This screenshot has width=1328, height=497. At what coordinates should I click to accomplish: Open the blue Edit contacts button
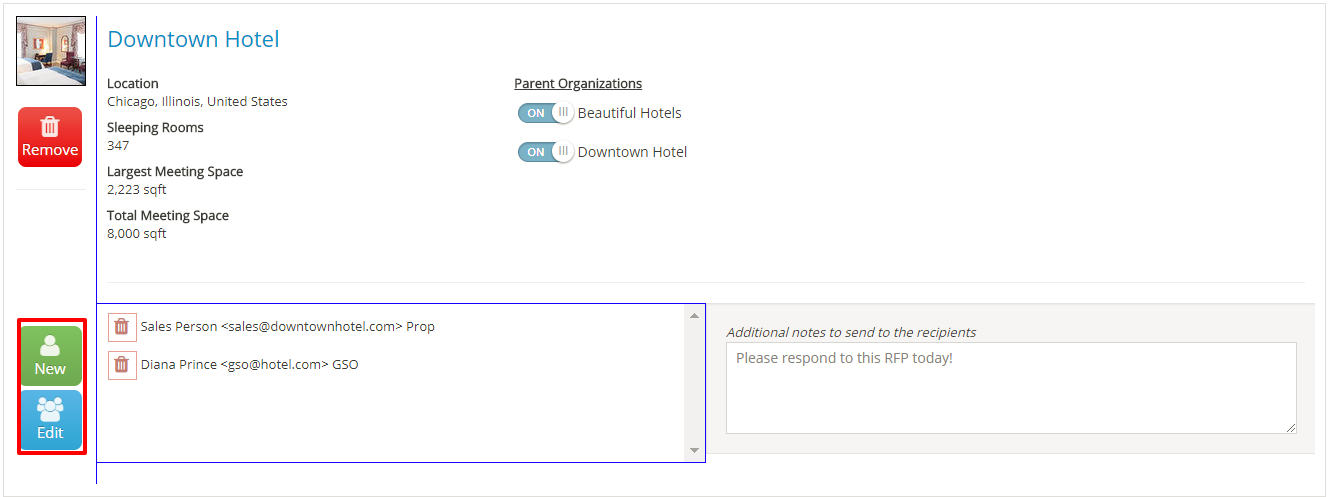50,420
